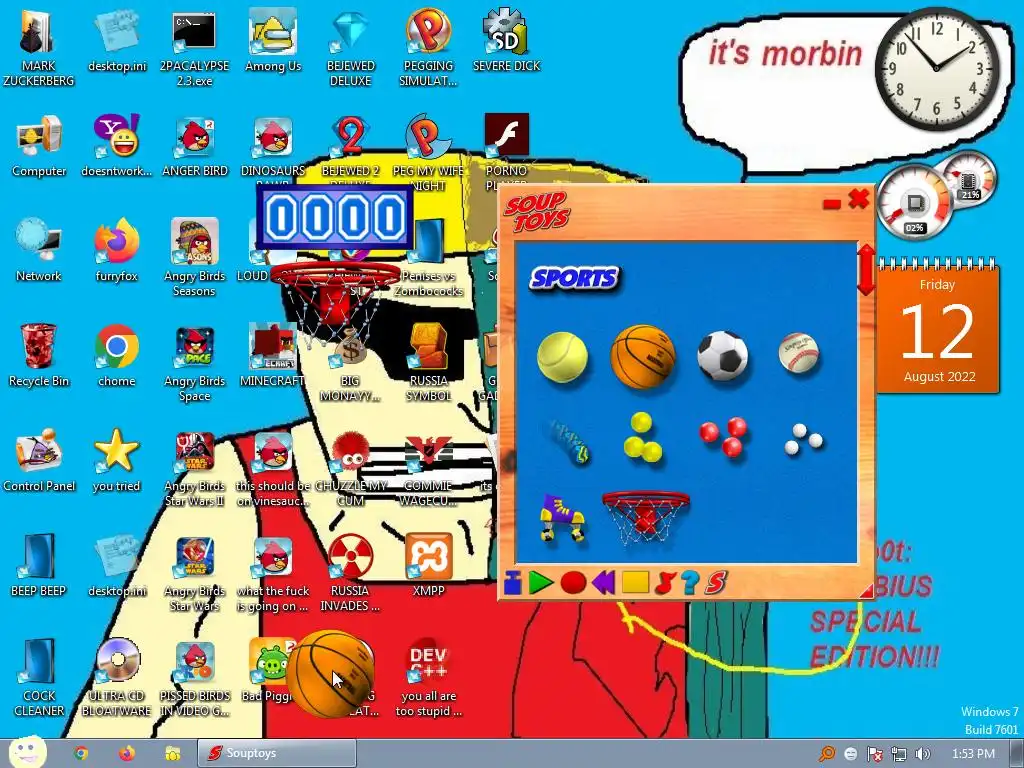
Task: Open help with the blue question mark
Action: pyautogui.click(x=690, y=583)
